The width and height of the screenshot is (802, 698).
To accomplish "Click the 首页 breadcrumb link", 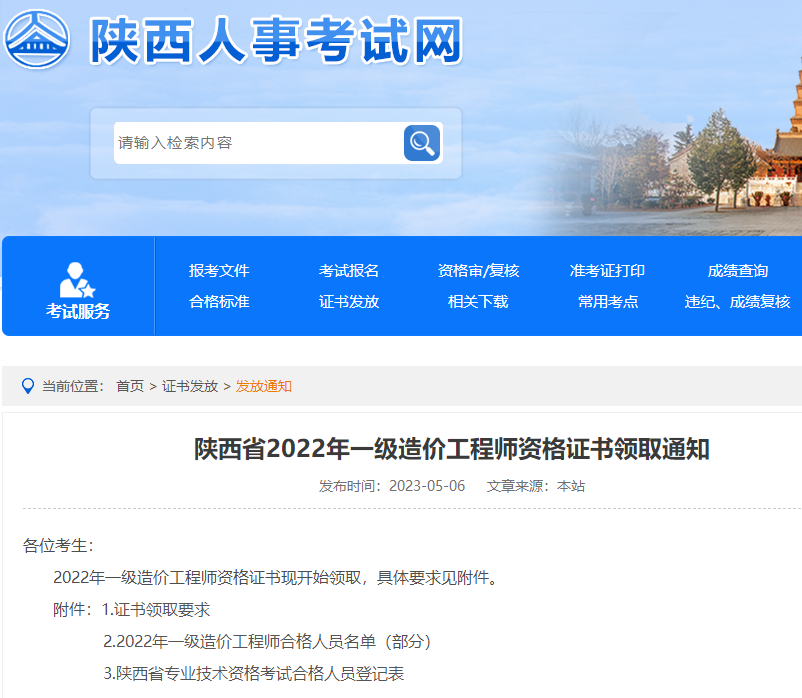I will click(130, 386).
